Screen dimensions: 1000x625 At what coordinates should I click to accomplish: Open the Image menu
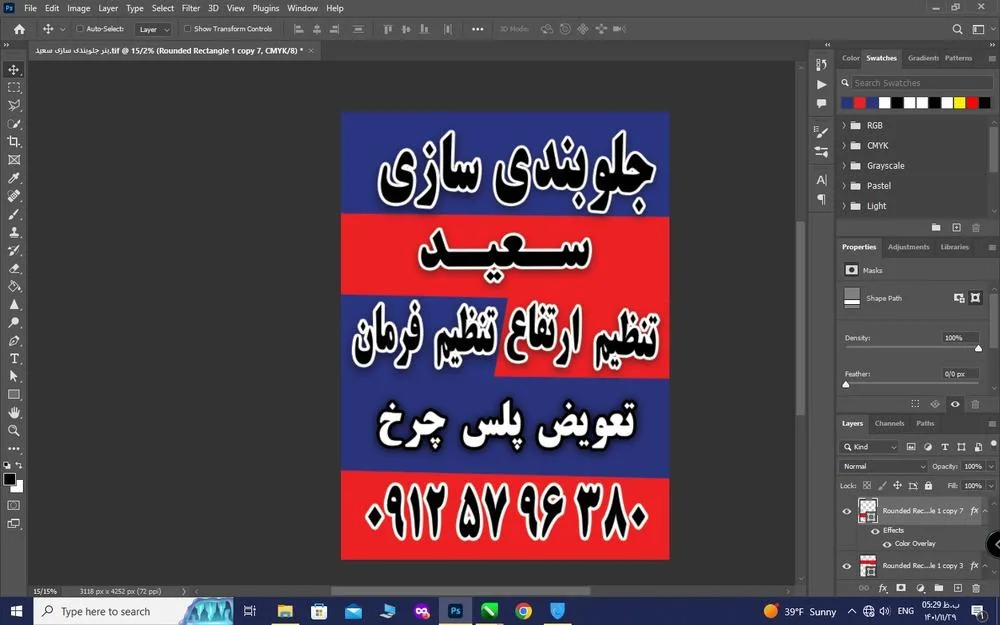(x=78, y=8)
